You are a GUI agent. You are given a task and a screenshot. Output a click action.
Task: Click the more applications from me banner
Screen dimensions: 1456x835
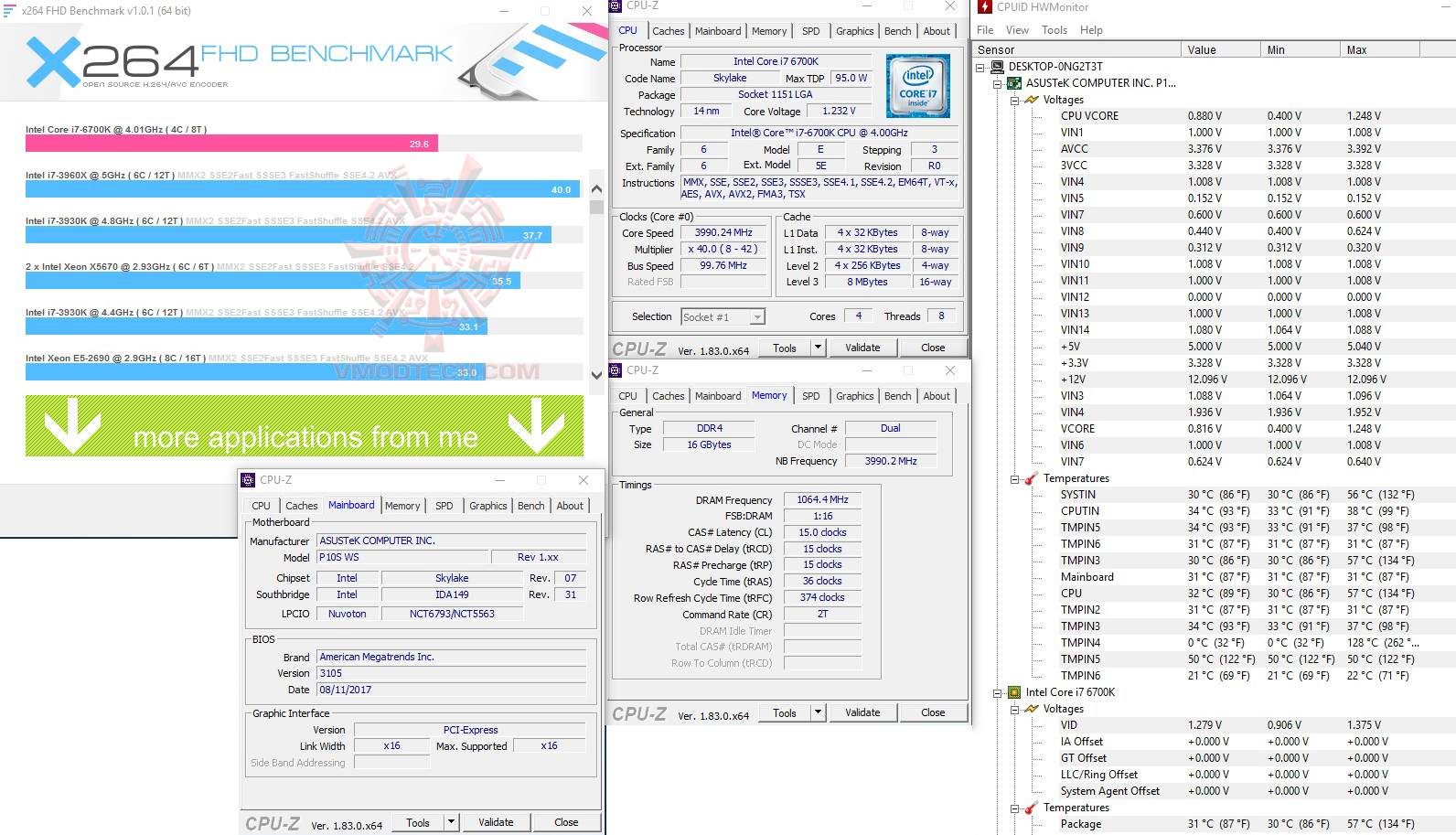click(305, 426)
